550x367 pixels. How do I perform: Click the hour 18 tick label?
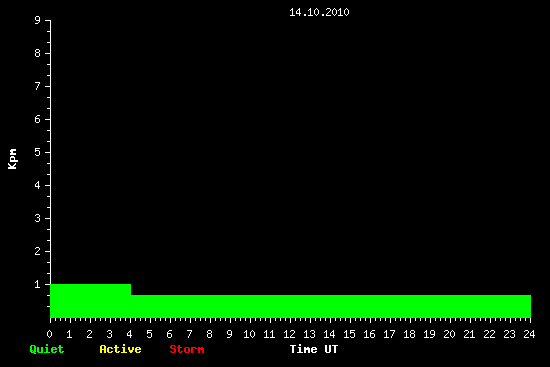click(x=409, y=334)
